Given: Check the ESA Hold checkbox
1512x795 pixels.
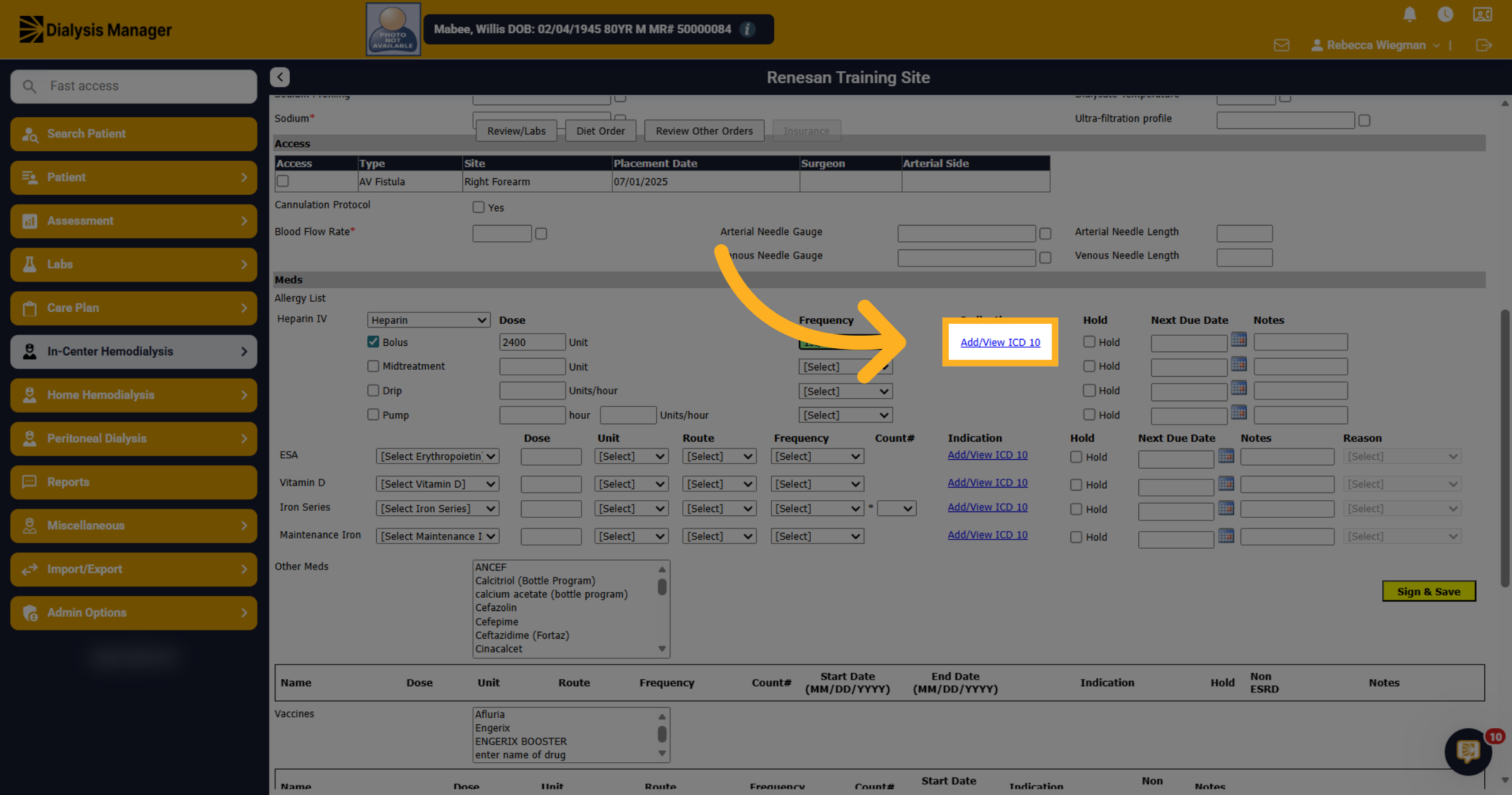Looking at the screenshot, I should 1076,457.
